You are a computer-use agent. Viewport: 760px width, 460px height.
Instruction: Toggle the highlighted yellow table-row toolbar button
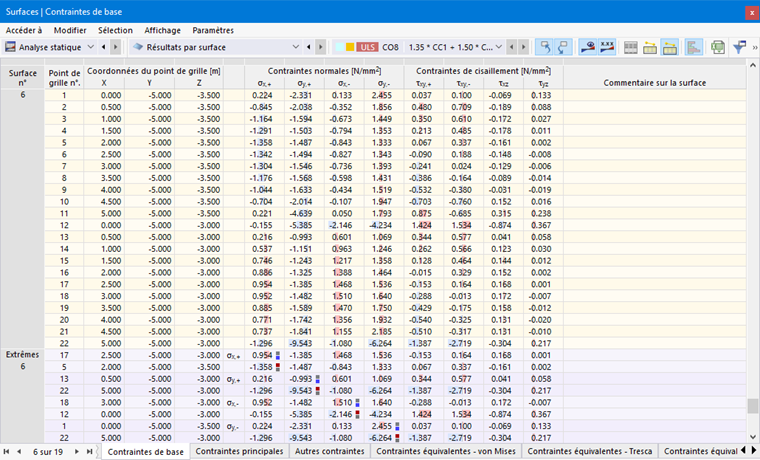[669, 48]
